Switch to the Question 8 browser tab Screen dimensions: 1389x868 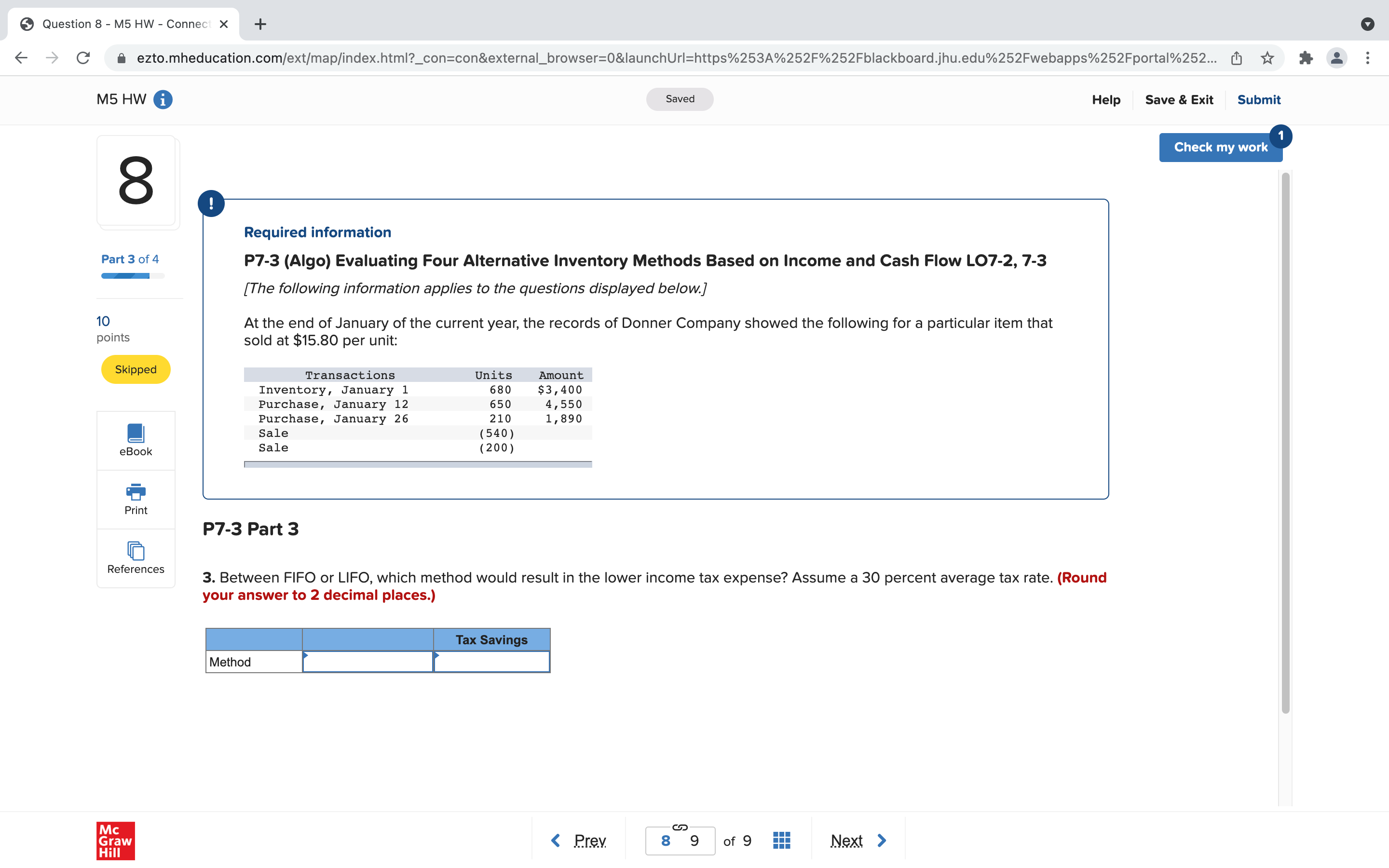(115, 24)
